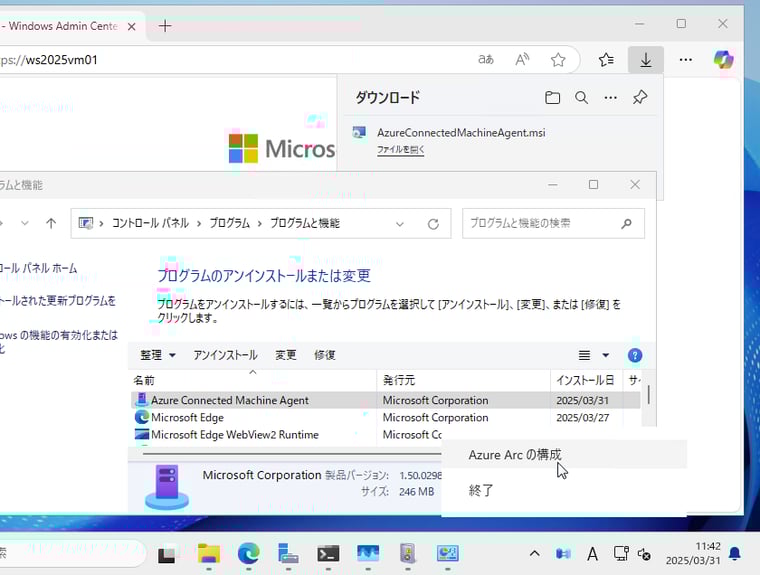Select 'Azure Arc の構成' context menu item

pos(515,455)
